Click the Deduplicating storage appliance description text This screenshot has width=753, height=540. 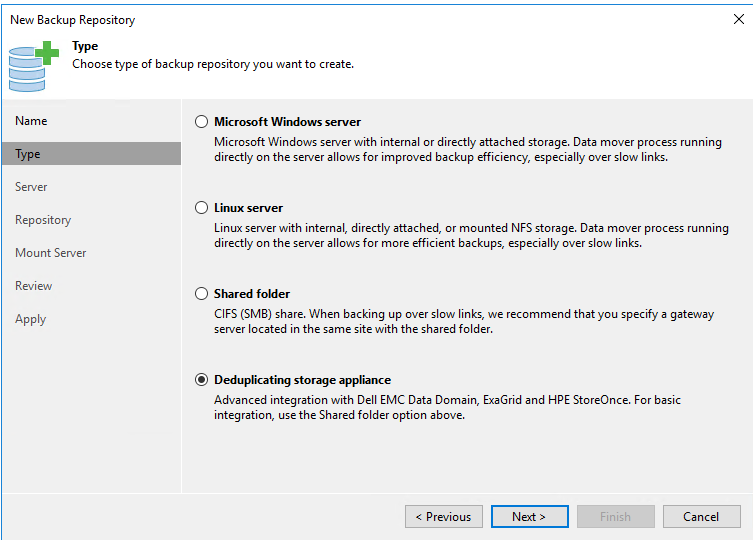click(x=447, y=407)
